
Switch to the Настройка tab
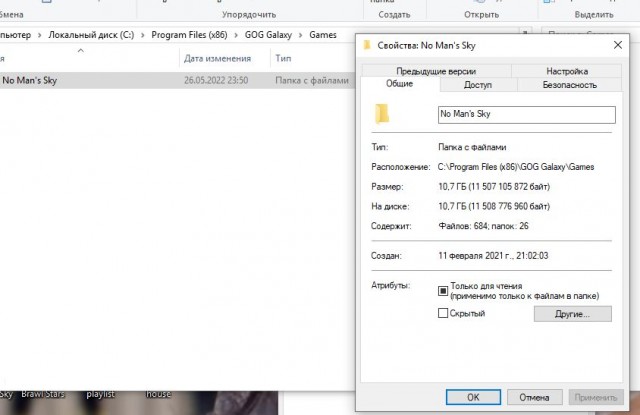click(x=567, y=71)
